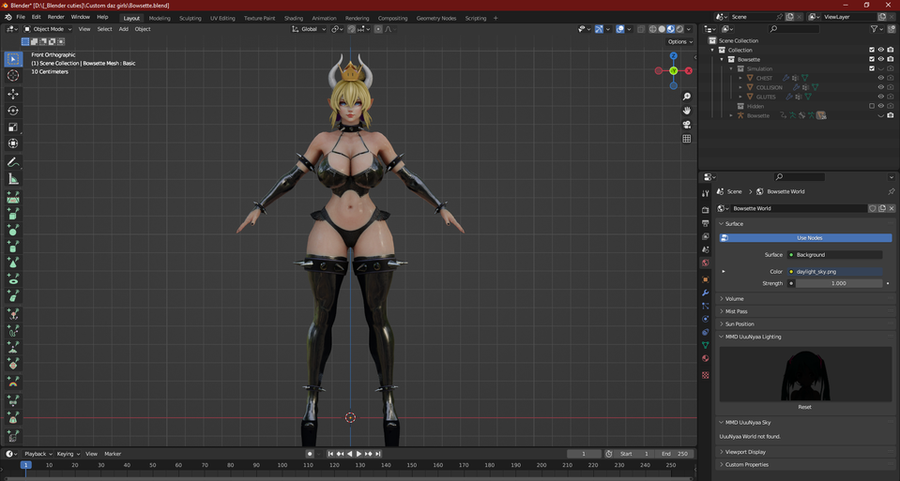Switch to rendered viewport shading
The width and height of the screenshot is (900, 481).
(680, 29)
